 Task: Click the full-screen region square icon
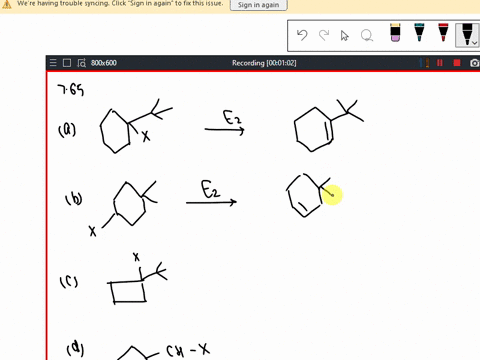[x=67, y=63]
